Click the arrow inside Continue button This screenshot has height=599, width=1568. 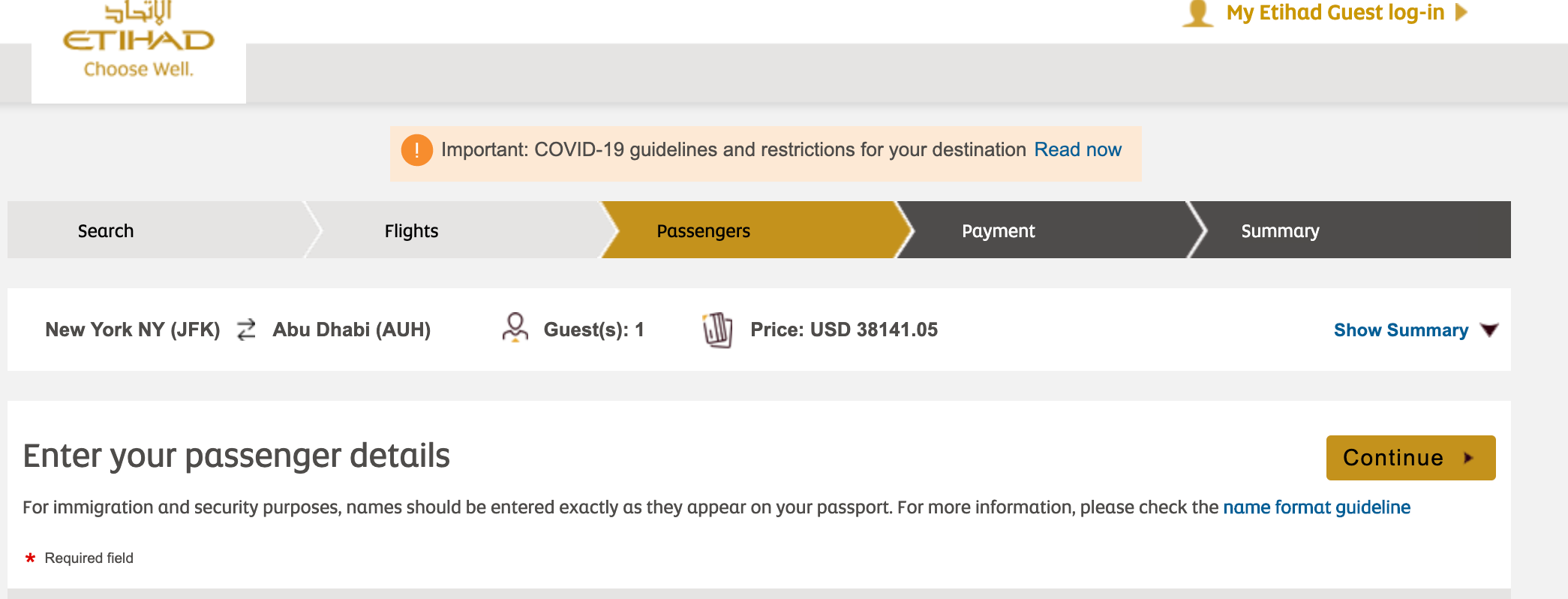tap(1468, 458)
